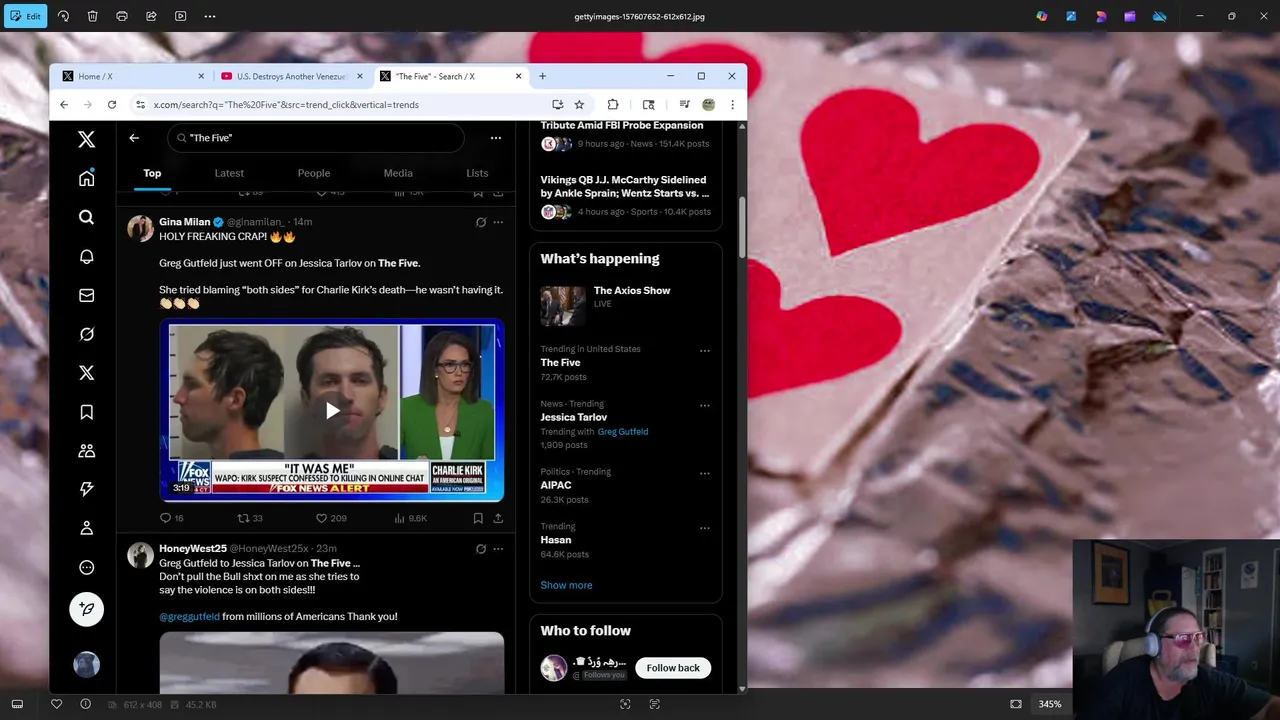The image size is (1280, 720).
Task: Click the browser address bar URL
Action: pyautogui.click(x=286, y=104)
